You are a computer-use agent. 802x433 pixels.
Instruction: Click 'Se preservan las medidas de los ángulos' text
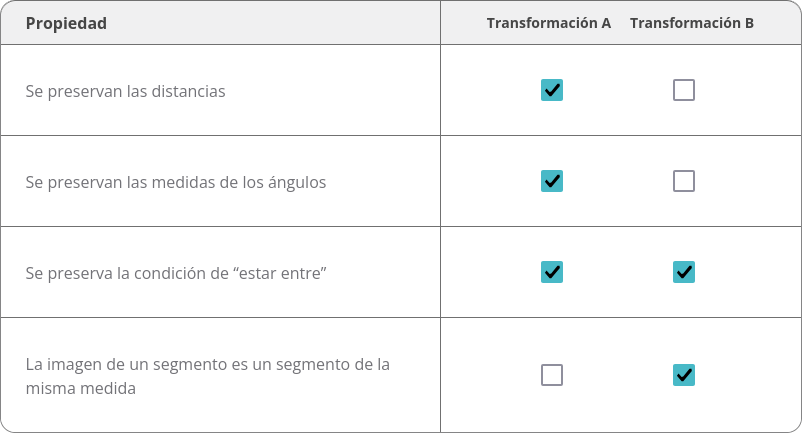point(176,182)
